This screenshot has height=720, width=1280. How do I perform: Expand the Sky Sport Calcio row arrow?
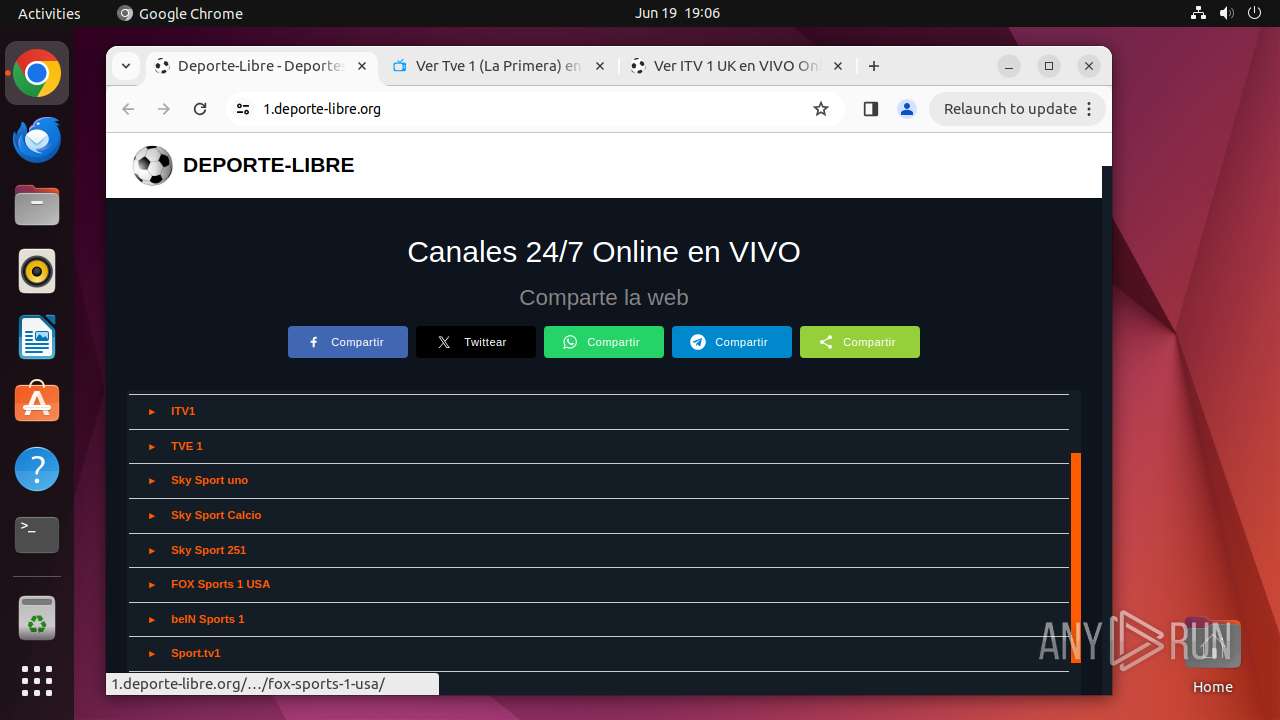pyautogui.click(x=152, y=516)
